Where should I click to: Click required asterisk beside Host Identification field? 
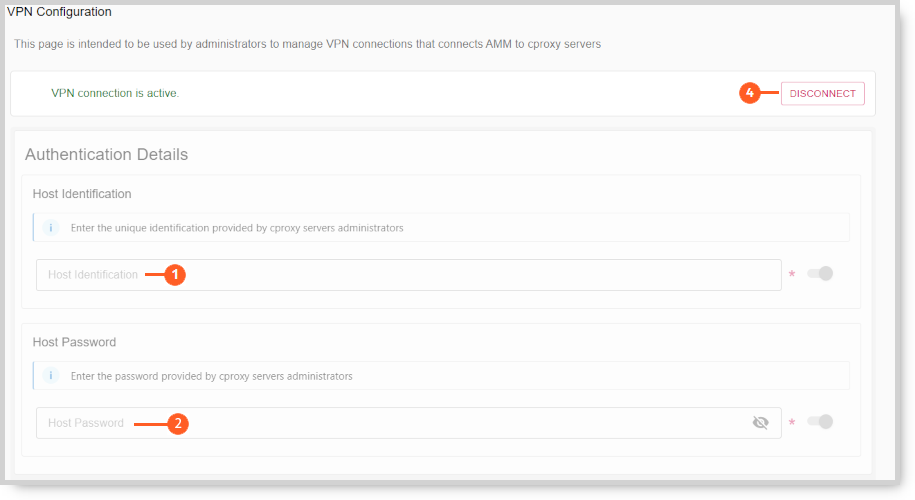coord(792,274)
